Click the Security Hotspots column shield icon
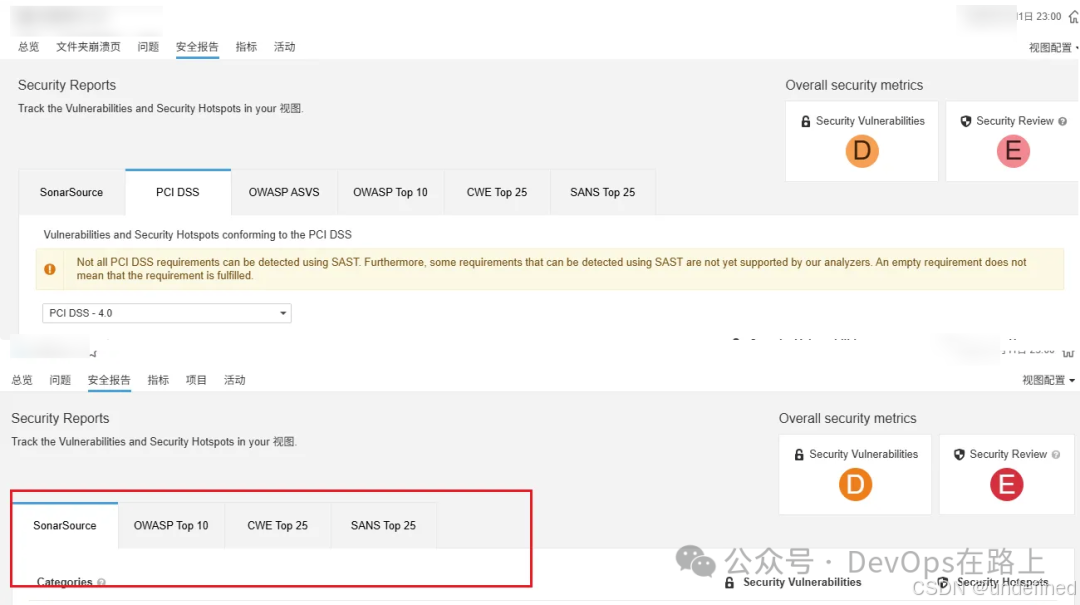The image size is (1080, 605). tap(943, 583)
